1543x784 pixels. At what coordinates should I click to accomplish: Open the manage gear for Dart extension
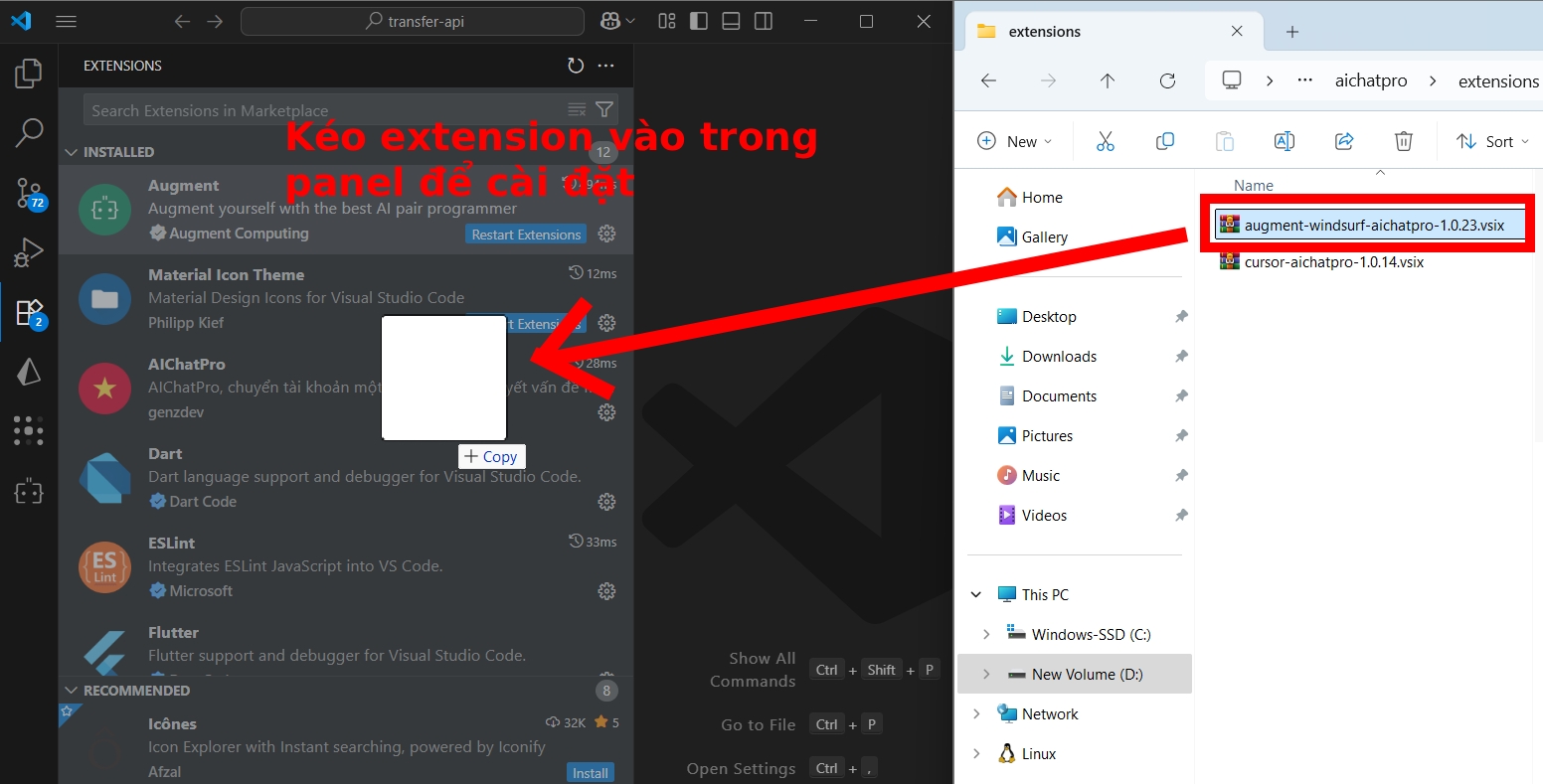606,502
